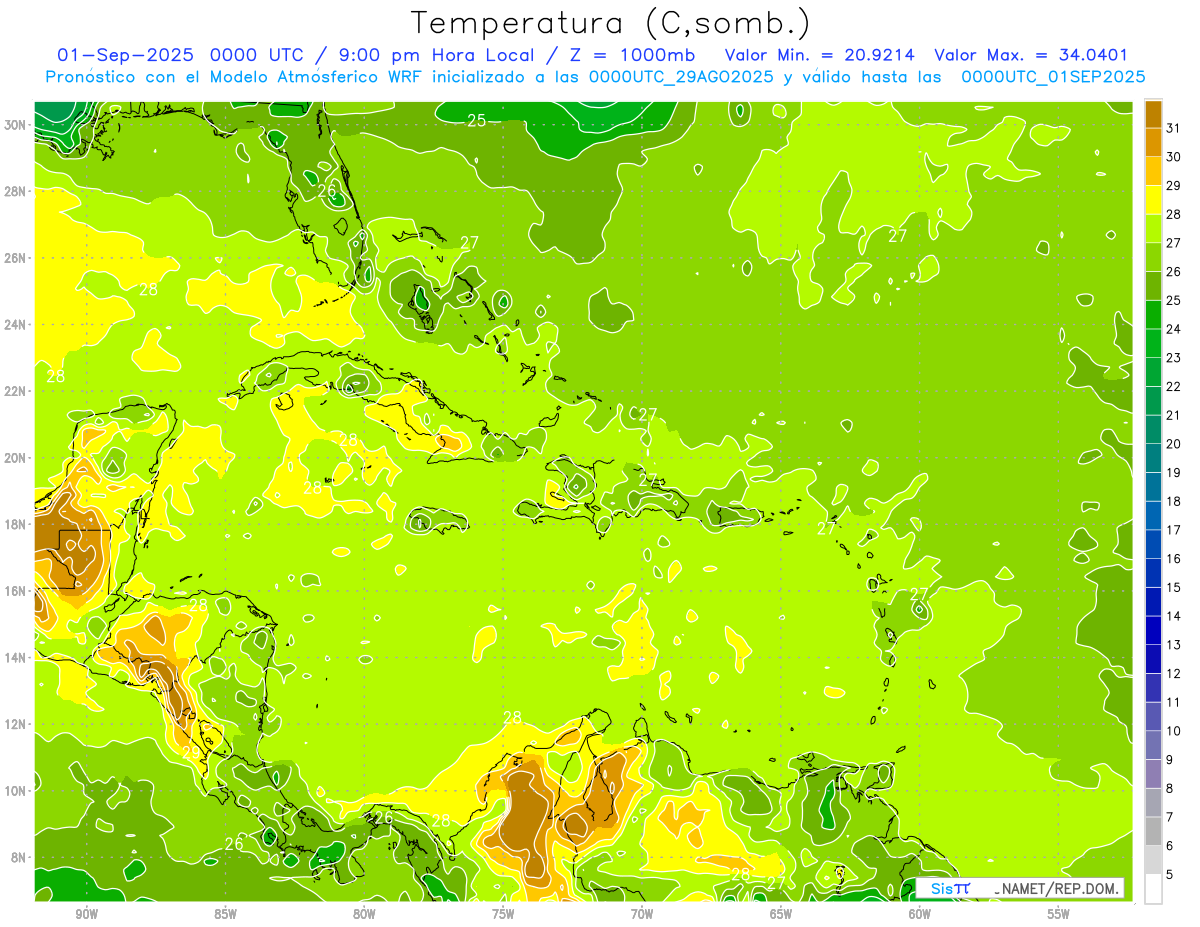
Task: Click the "0000UTC_01SEP2025" end-of-subtitle valid timestamp
Action: coord(1053,77)
